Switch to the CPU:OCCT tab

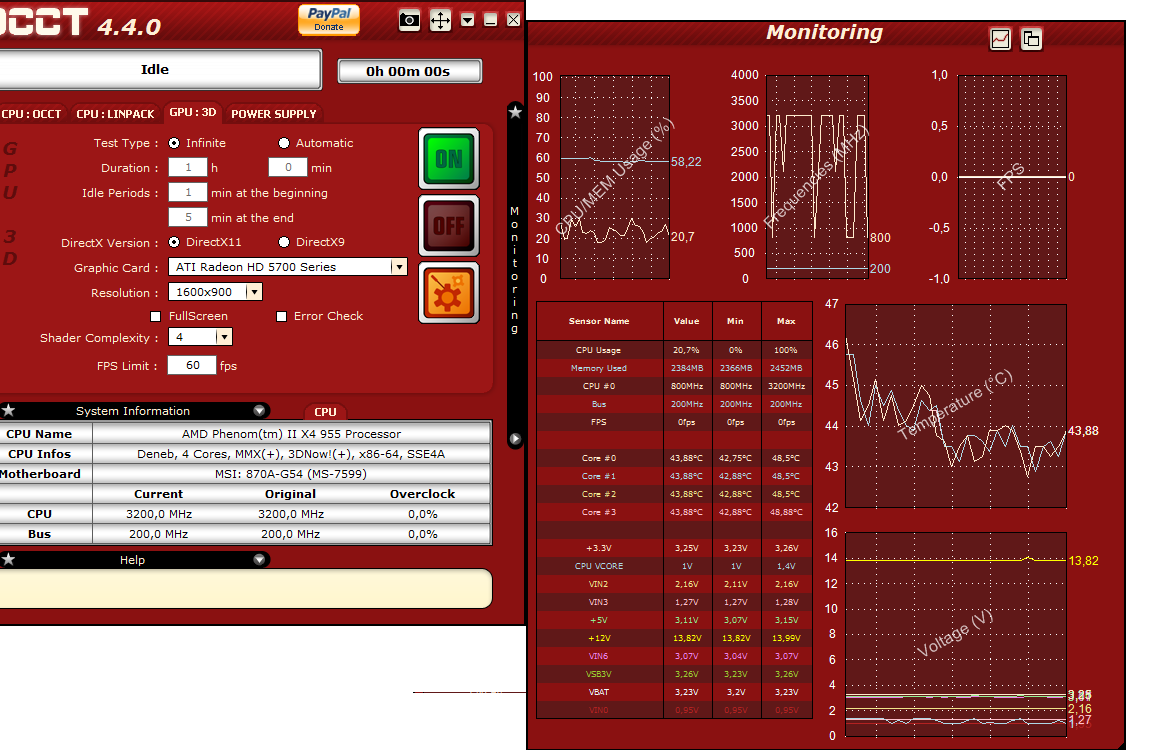[31, 114]
